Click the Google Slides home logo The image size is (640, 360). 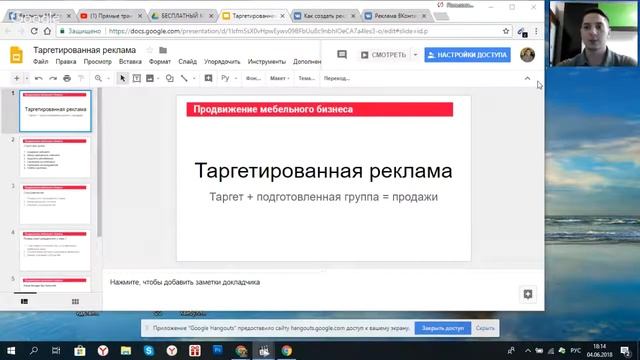click(16, 55)
